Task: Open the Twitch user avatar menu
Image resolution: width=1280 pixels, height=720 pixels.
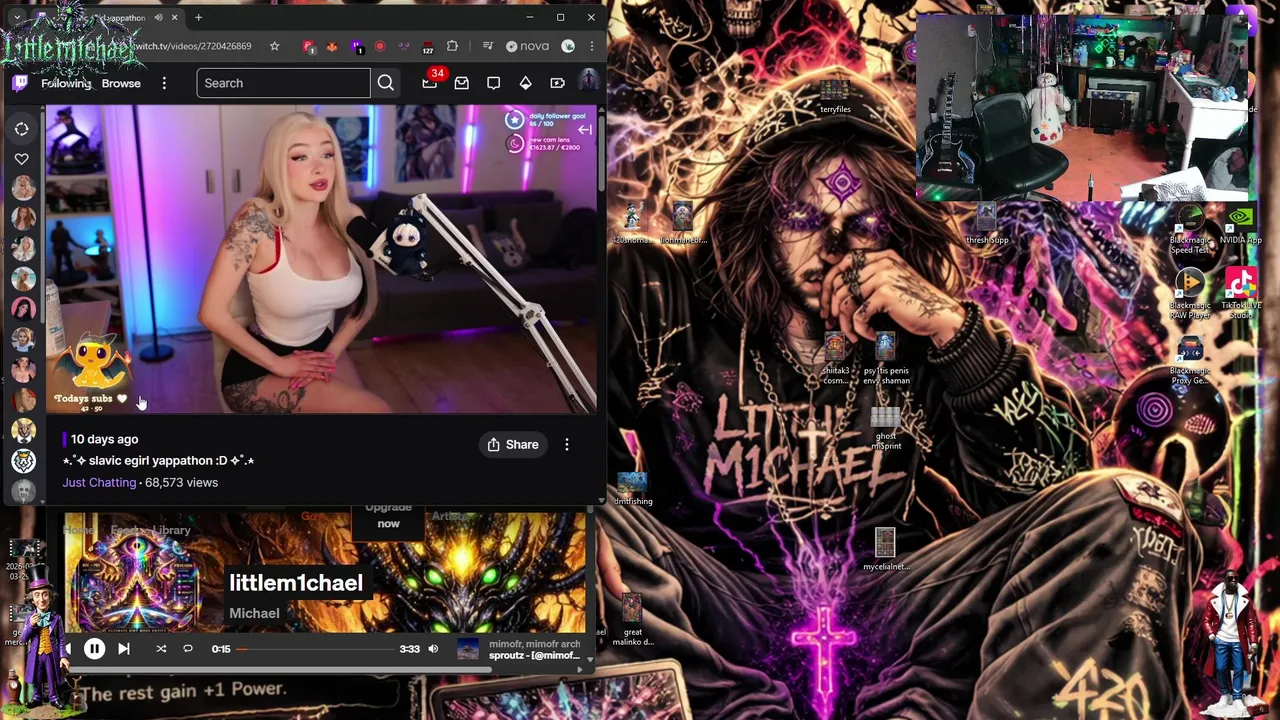Action: point(588,82)
